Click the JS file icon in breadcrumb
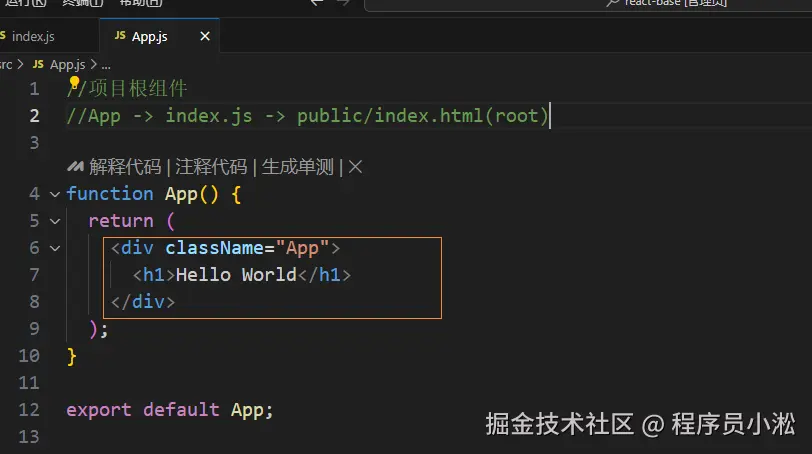Screen dimensions: 812x454 coord(38,64)
